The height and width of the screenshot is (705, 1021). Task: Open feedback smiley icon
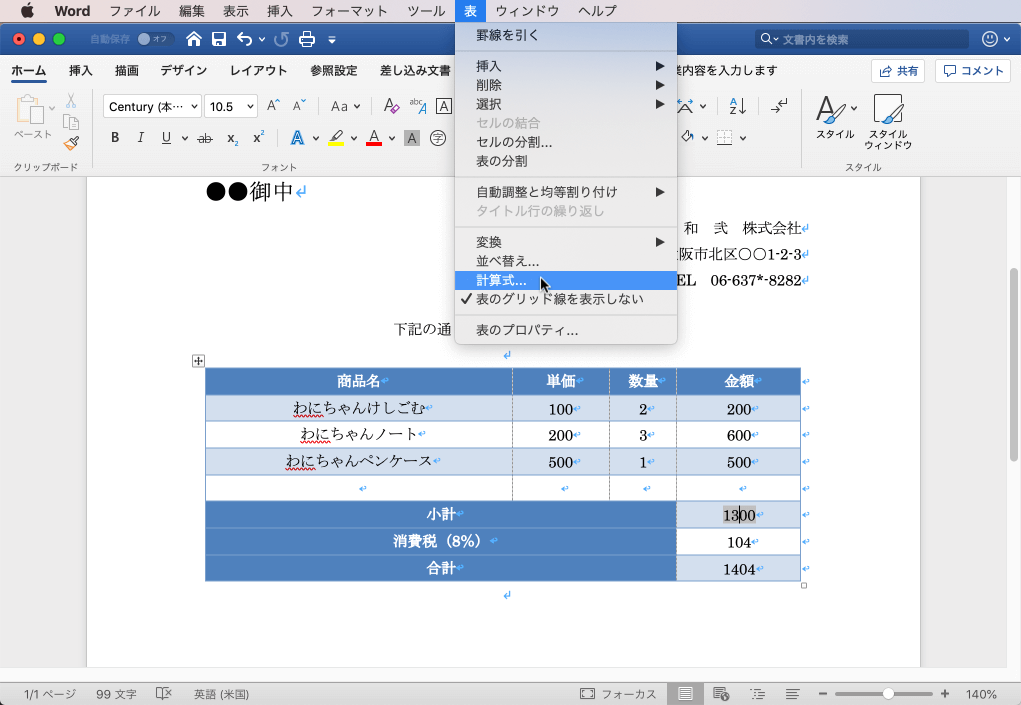click(990, 39)
